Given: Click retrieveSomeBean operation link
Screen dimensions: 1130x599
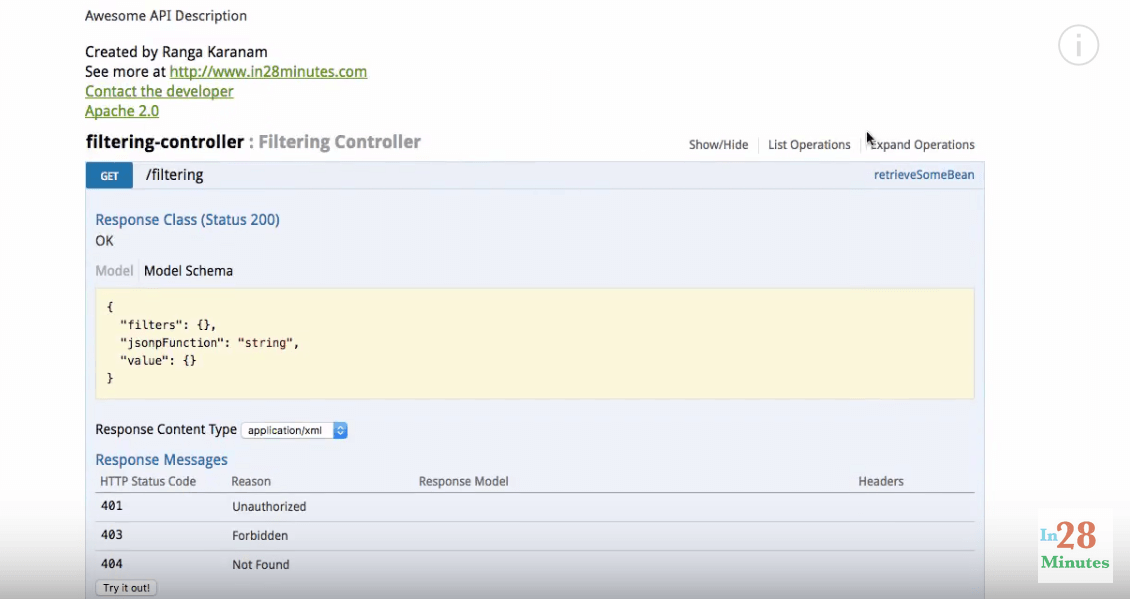Looking at the screenshot, I should click(x=924, y=175).
